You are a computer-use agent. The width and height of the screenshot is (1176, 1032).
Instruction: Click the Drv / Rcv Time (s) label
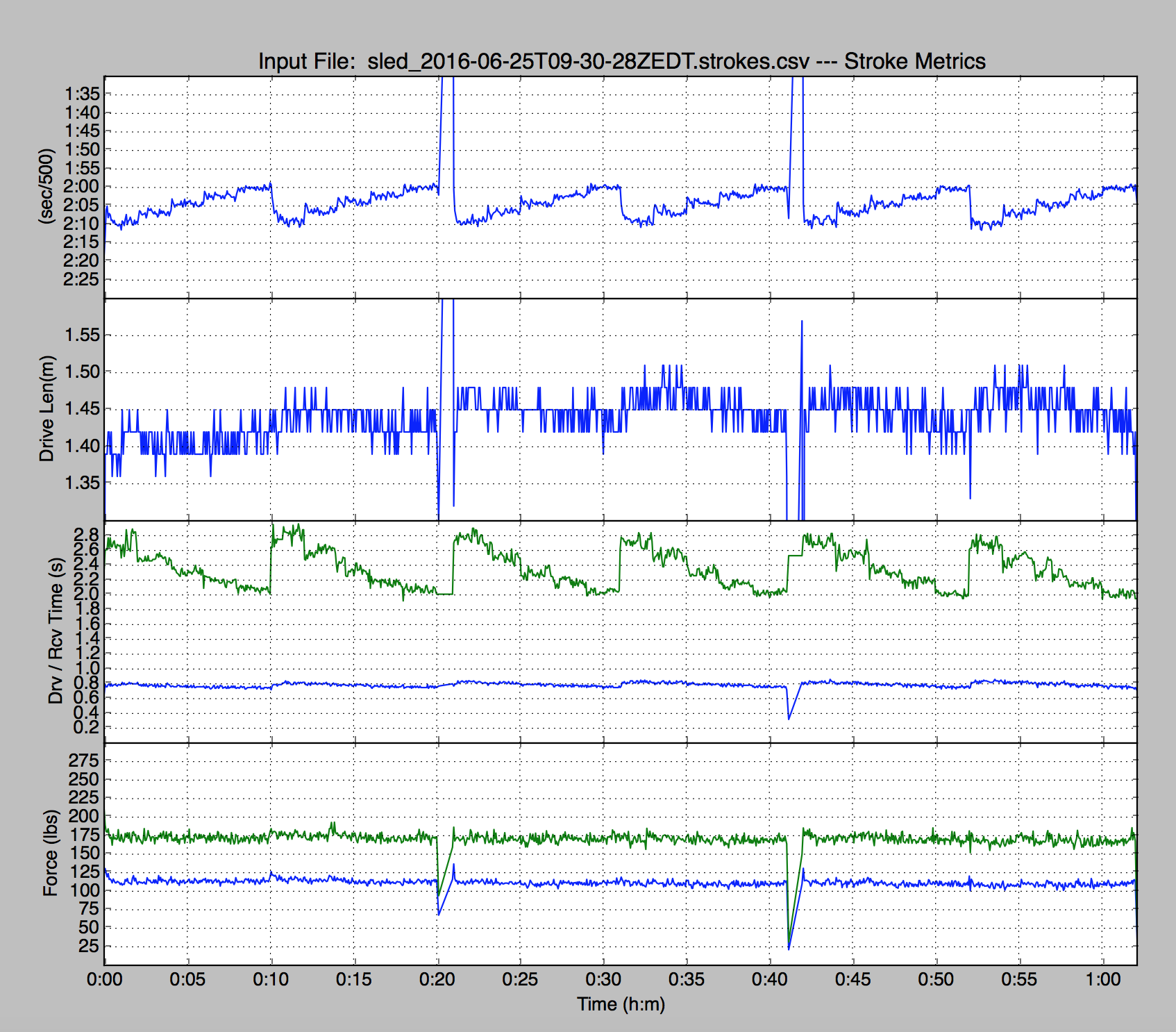tap(56, 631)
